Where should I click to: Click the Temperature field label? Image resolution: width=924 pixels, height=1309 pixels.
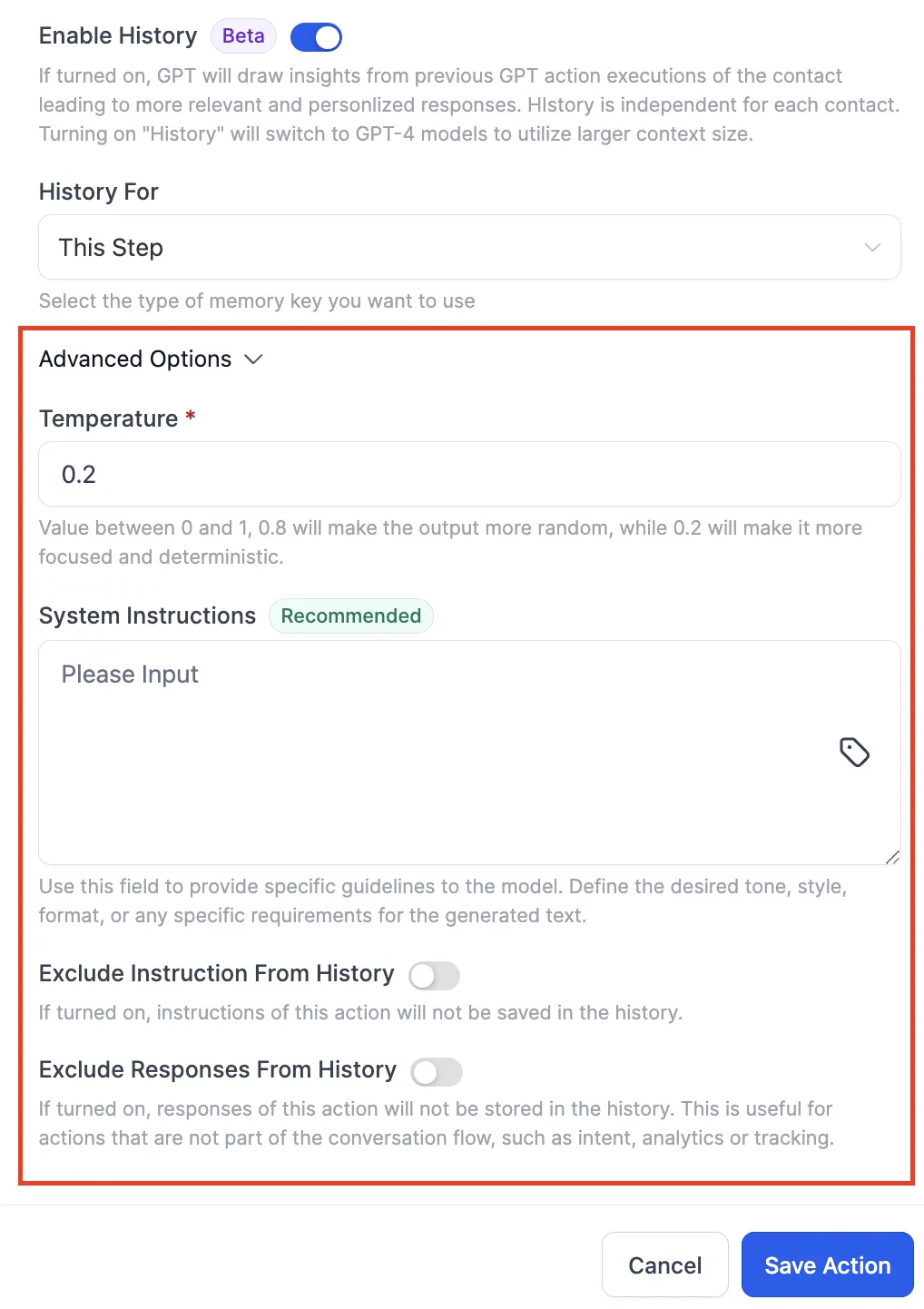pyautogui.click(x=108, y=418)
